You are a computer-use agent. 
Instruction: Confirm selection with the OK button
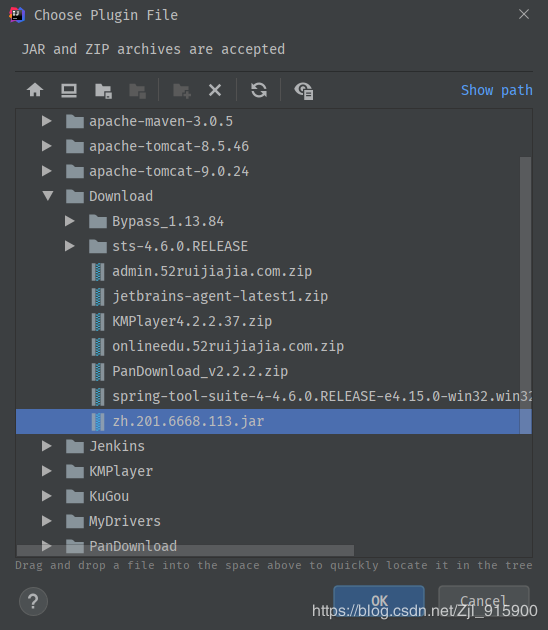point(379,601)
